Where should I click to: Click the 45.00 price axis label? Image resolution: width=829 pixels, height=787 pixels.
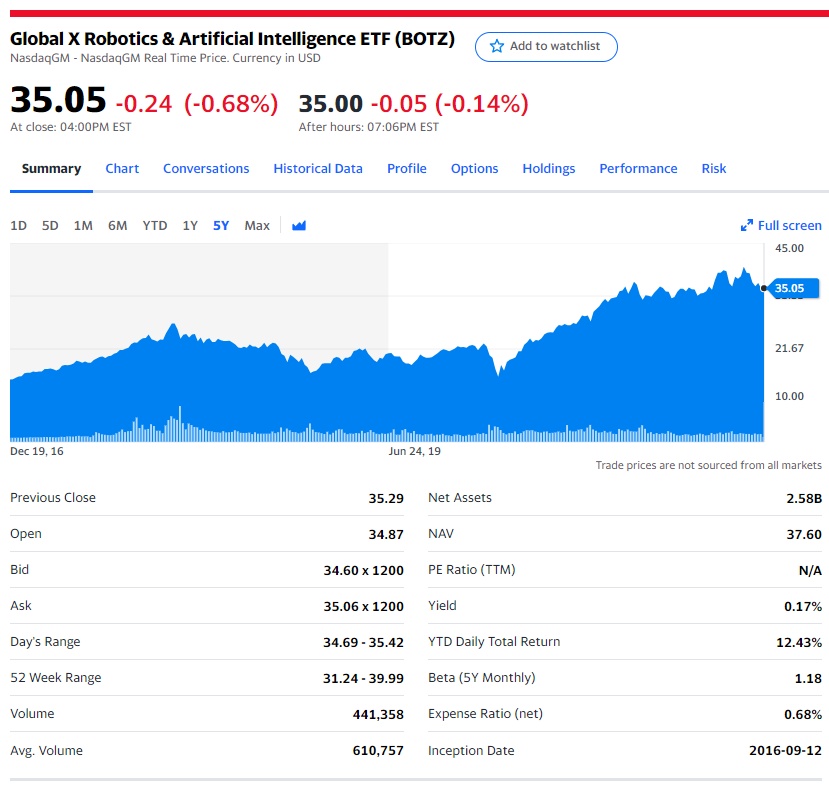789,248
